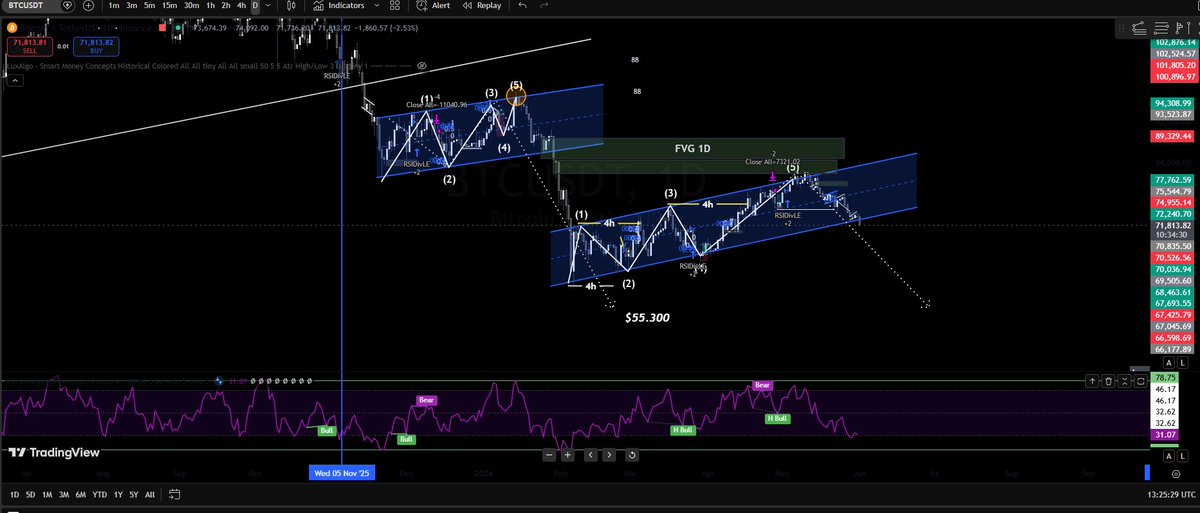This screenshot has height=513, width=1200.
Task: Click the redo arrow
Action: click(545, 6)
